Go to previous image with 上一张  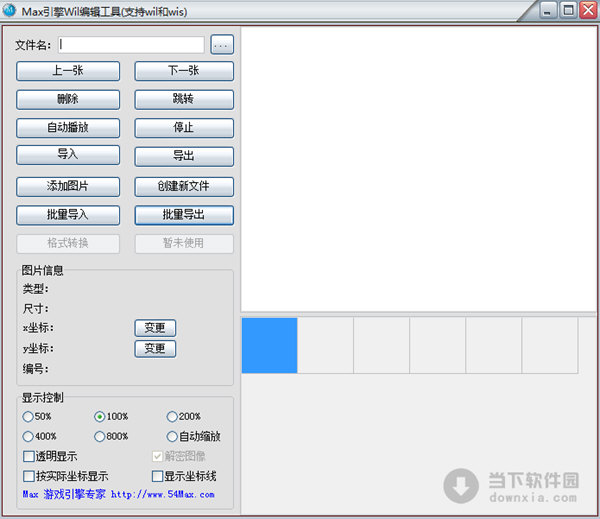click(x=68, y=71)
